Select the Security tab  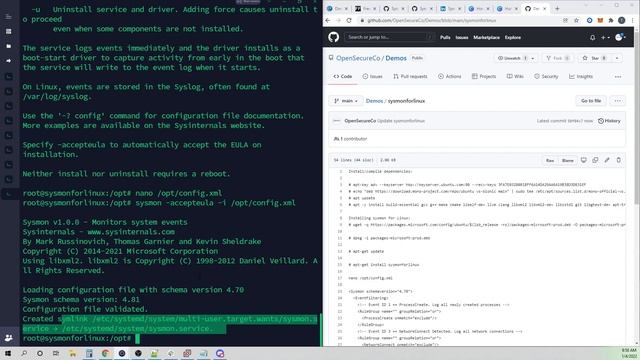(546, 76)
